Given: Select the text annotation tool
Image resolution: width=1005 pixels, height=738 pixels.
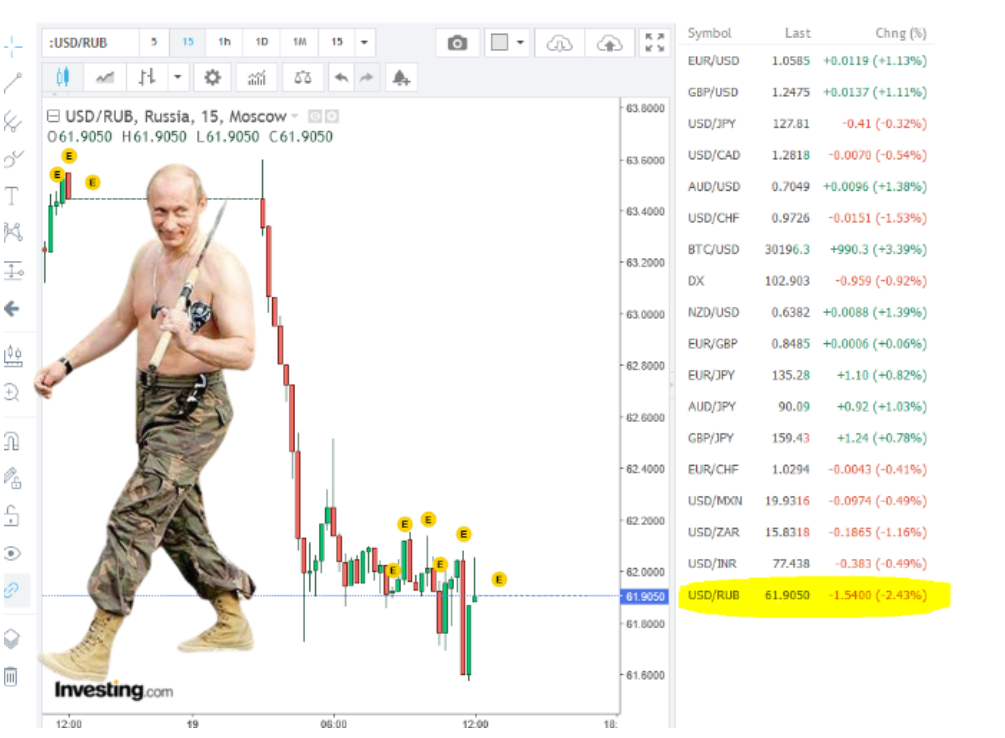Looking at the screenshot, I should [12, 196].
